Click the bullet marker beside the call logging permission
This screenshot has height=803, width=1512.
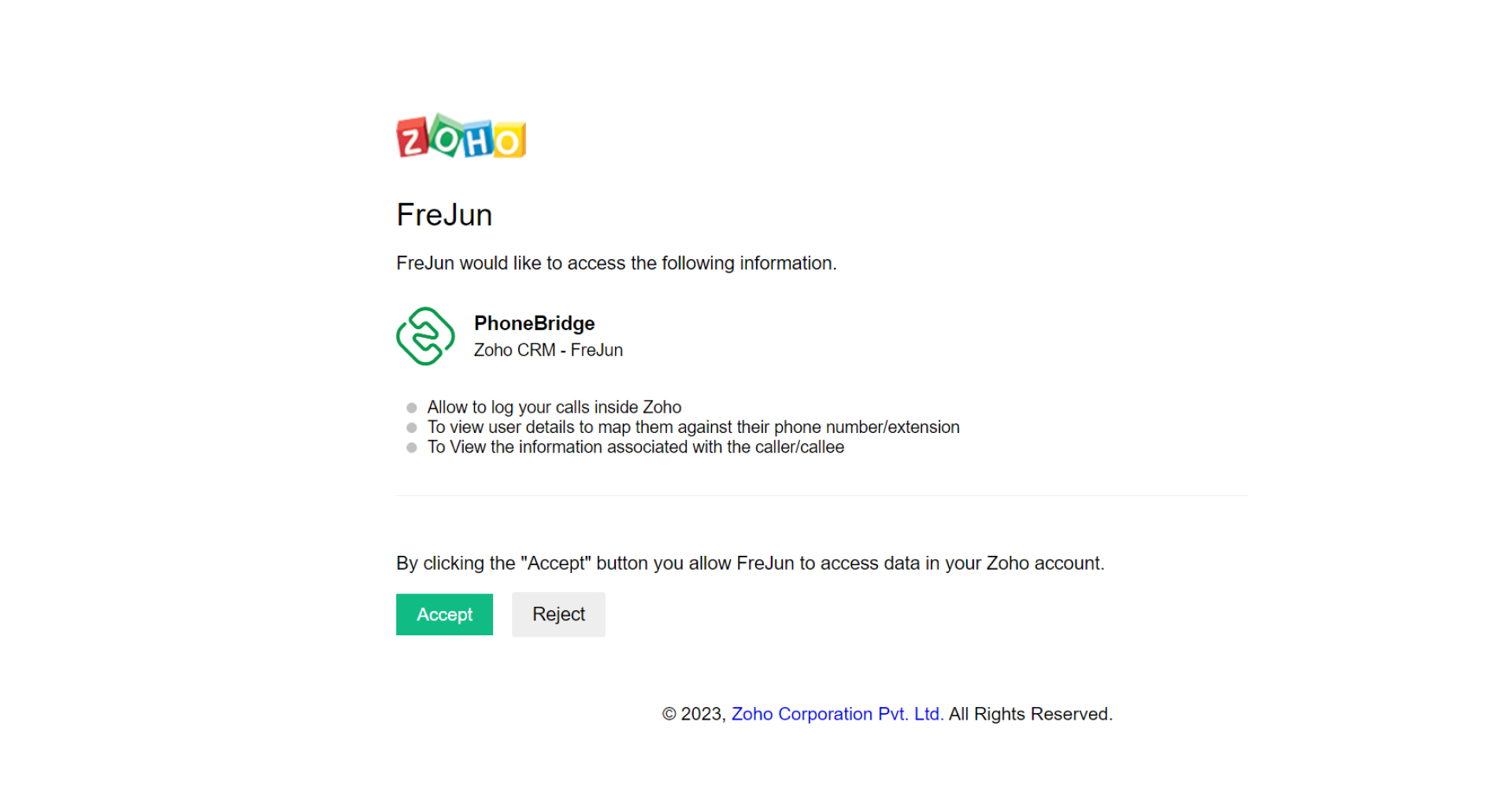point(412,407)
